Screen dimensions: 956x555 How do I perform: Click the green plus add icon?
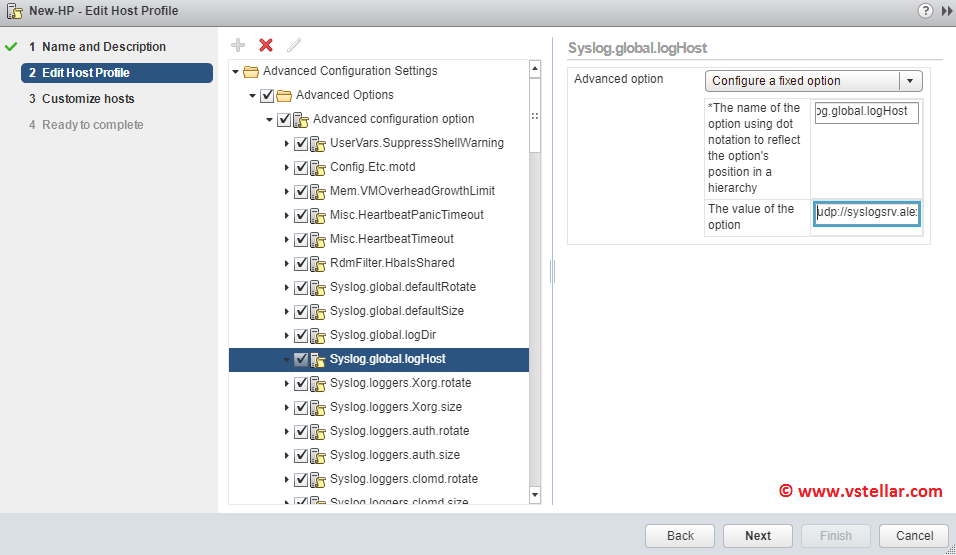pos(238,45)
